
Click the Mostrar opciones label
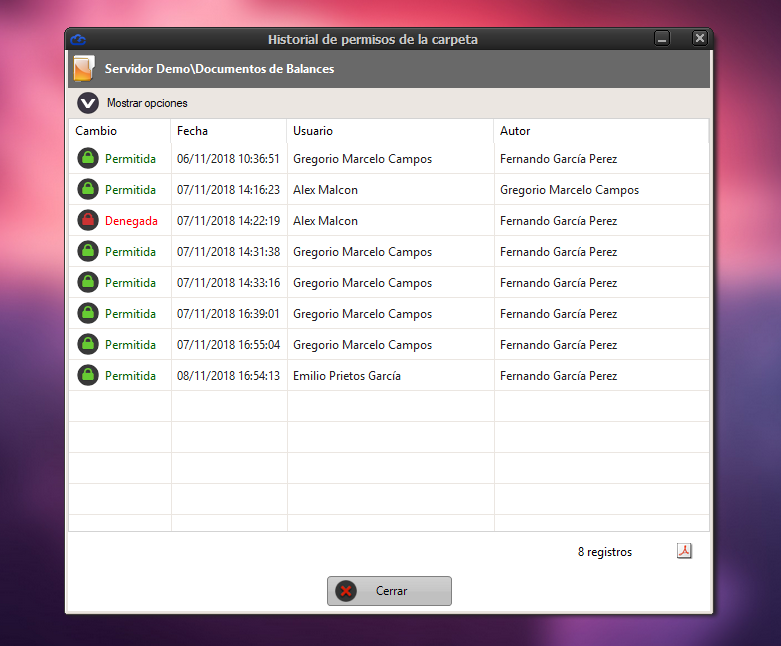coord(147,103)
